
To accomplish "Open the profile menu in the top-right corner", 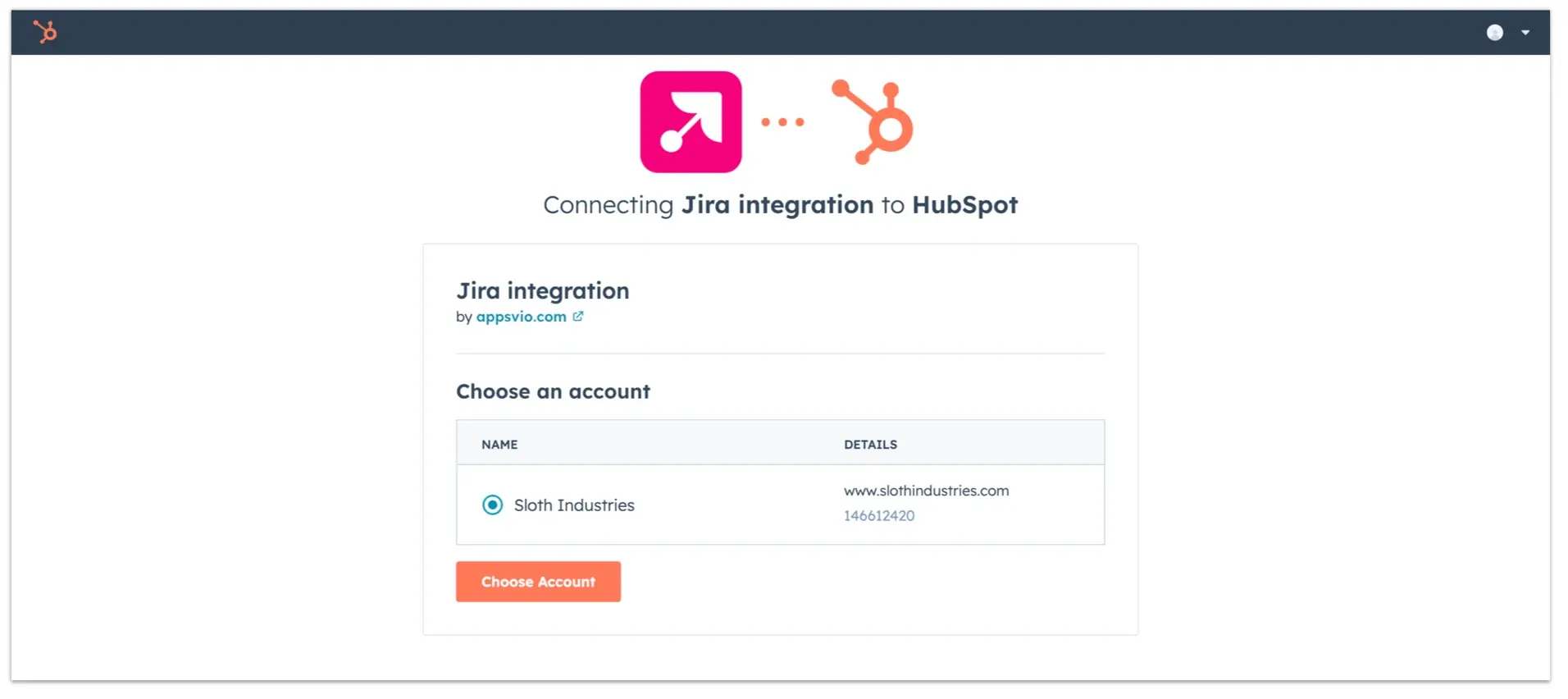I will tap(1494, 32).
